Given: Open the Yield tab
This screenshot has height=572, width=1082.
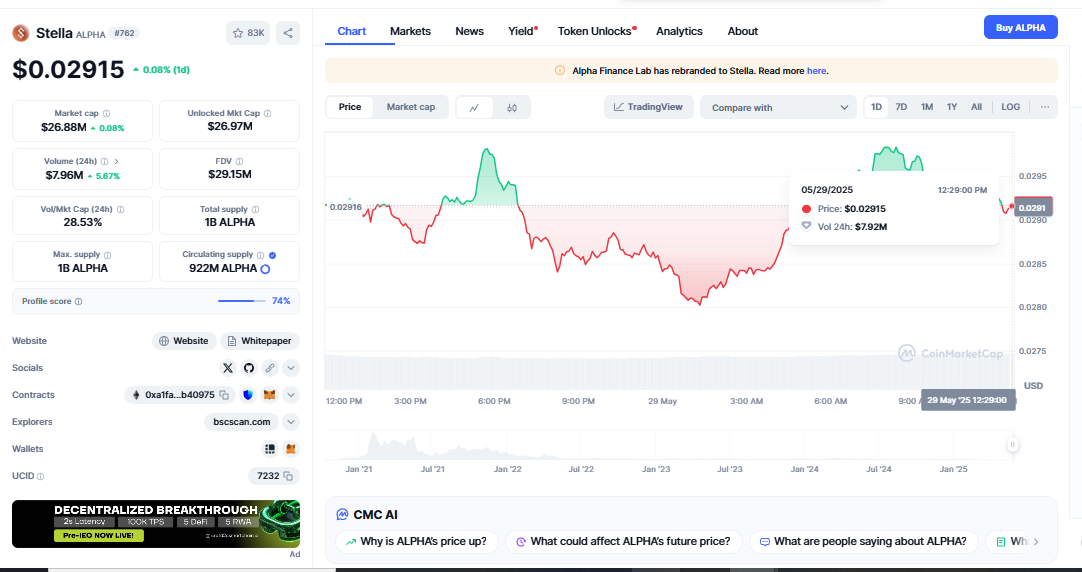Looking at the screenshot, I should tap(522, 31).
